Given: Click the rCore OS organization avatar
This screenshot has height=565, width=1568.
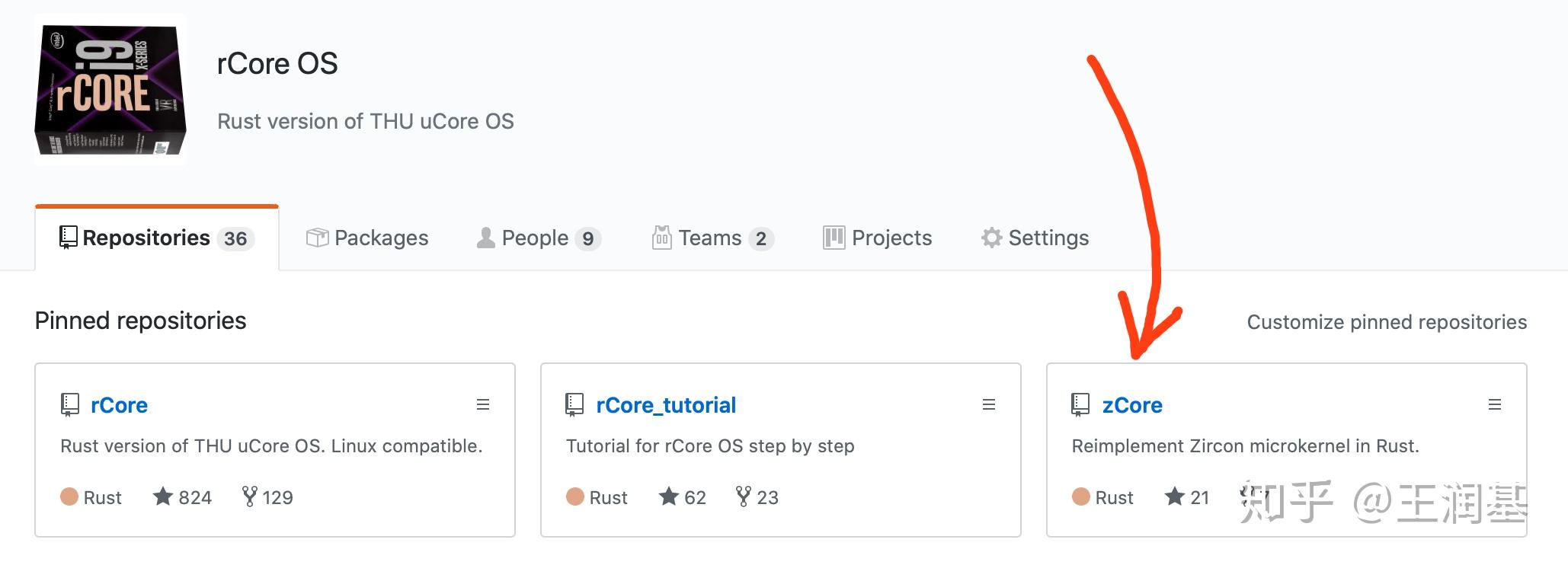Looking at the screenshot, I should 110,90.
